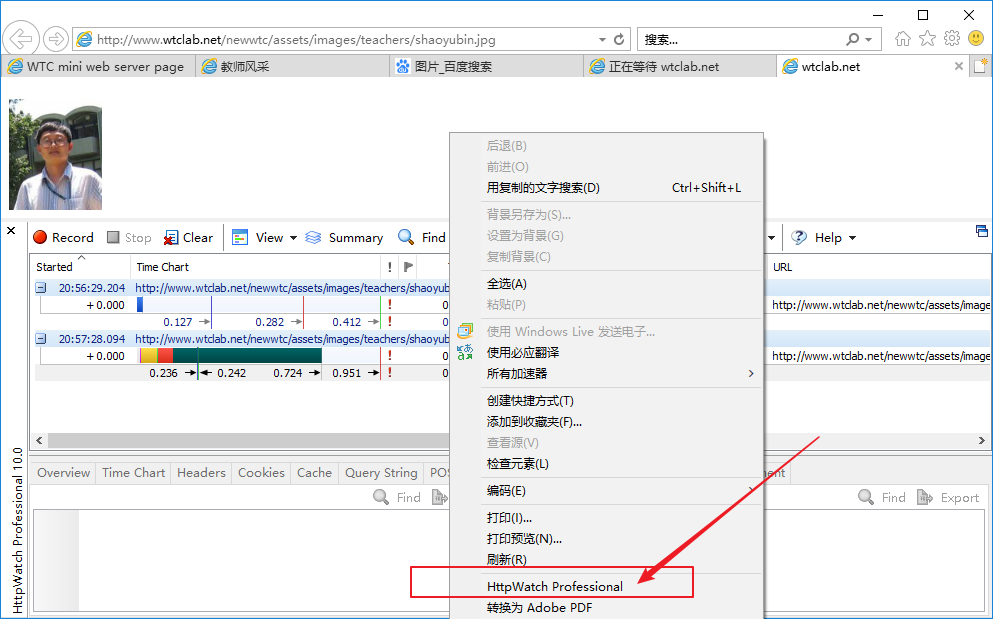Collapse the 20:56:29.204 request group
This screenshot has height=619, width=993.
(41, 288)
